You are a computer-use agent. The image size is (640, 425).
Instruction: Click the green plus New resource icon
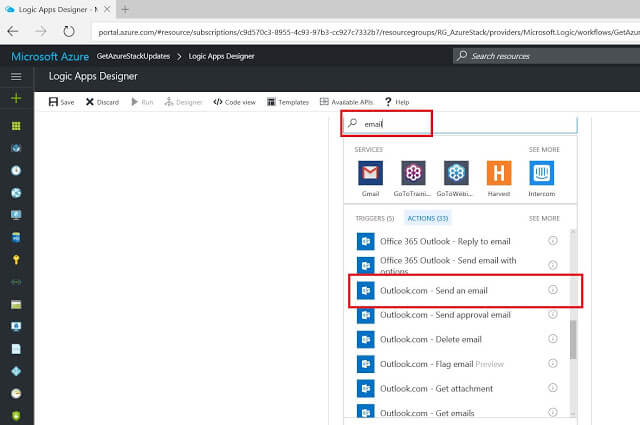16,98
